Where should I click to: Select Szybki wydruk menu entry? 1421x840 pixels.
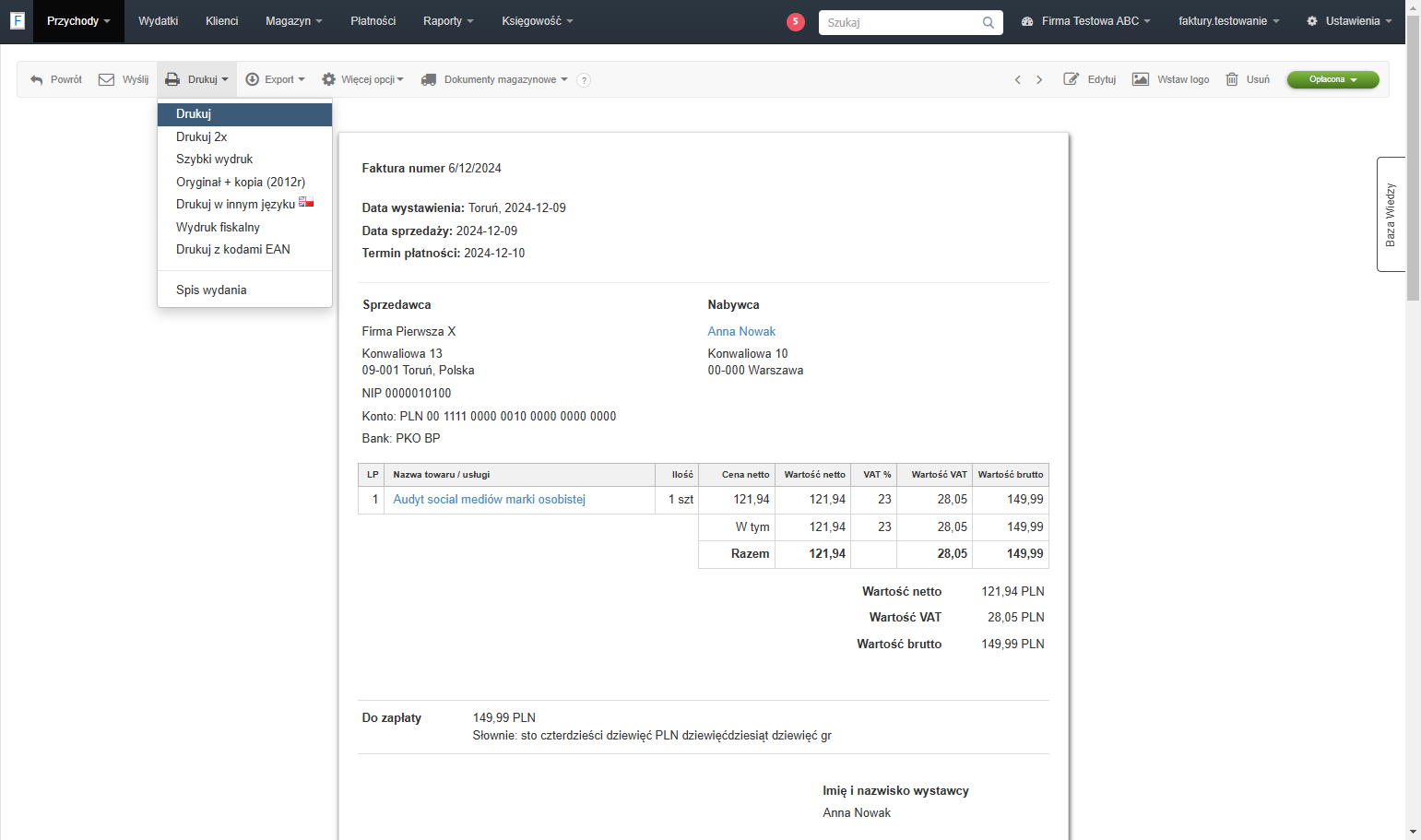coord(244,160)
